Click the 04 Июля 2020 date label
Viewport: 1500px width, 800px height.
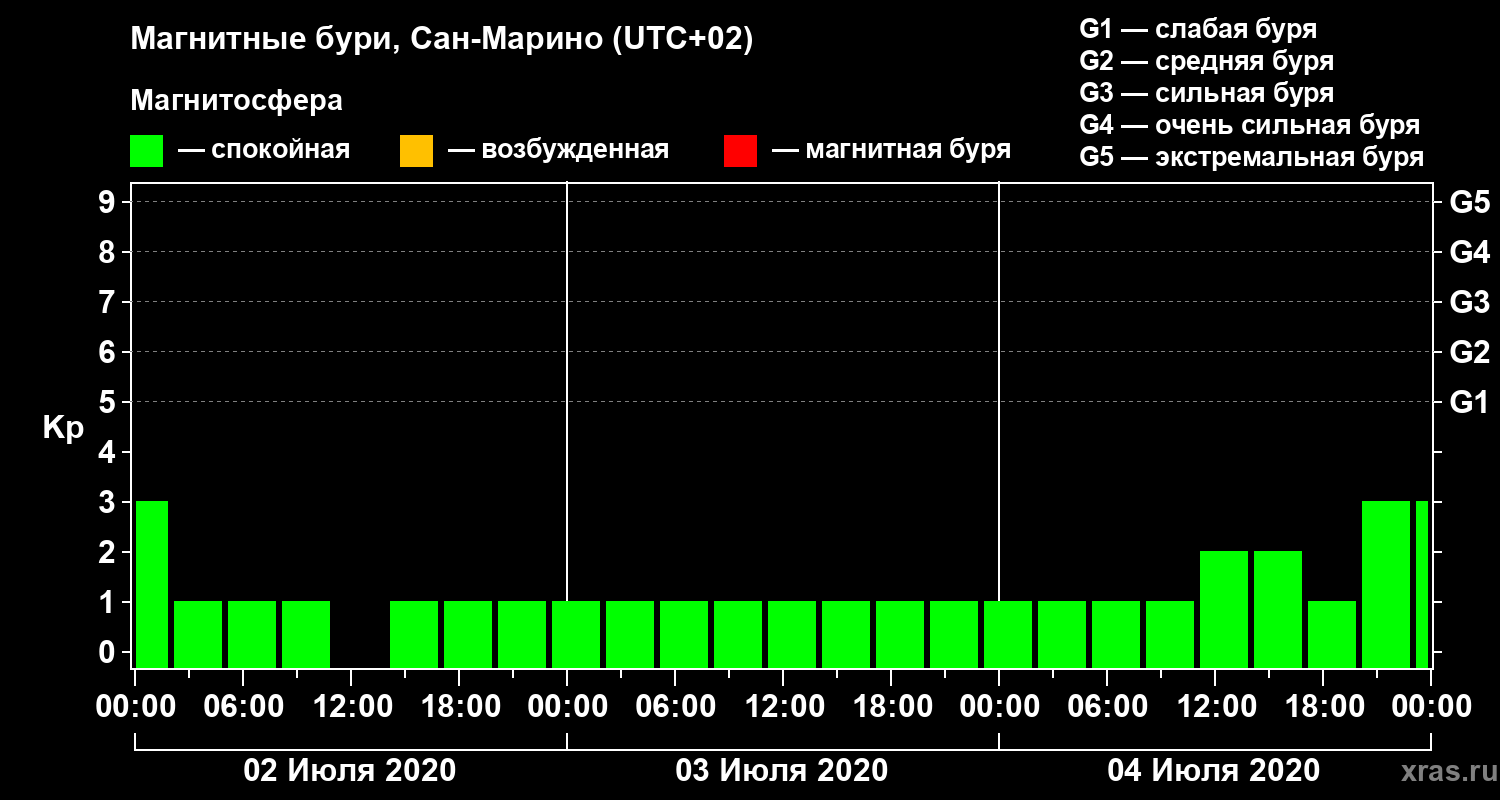pyautogui.click(x=1214, y=771)
